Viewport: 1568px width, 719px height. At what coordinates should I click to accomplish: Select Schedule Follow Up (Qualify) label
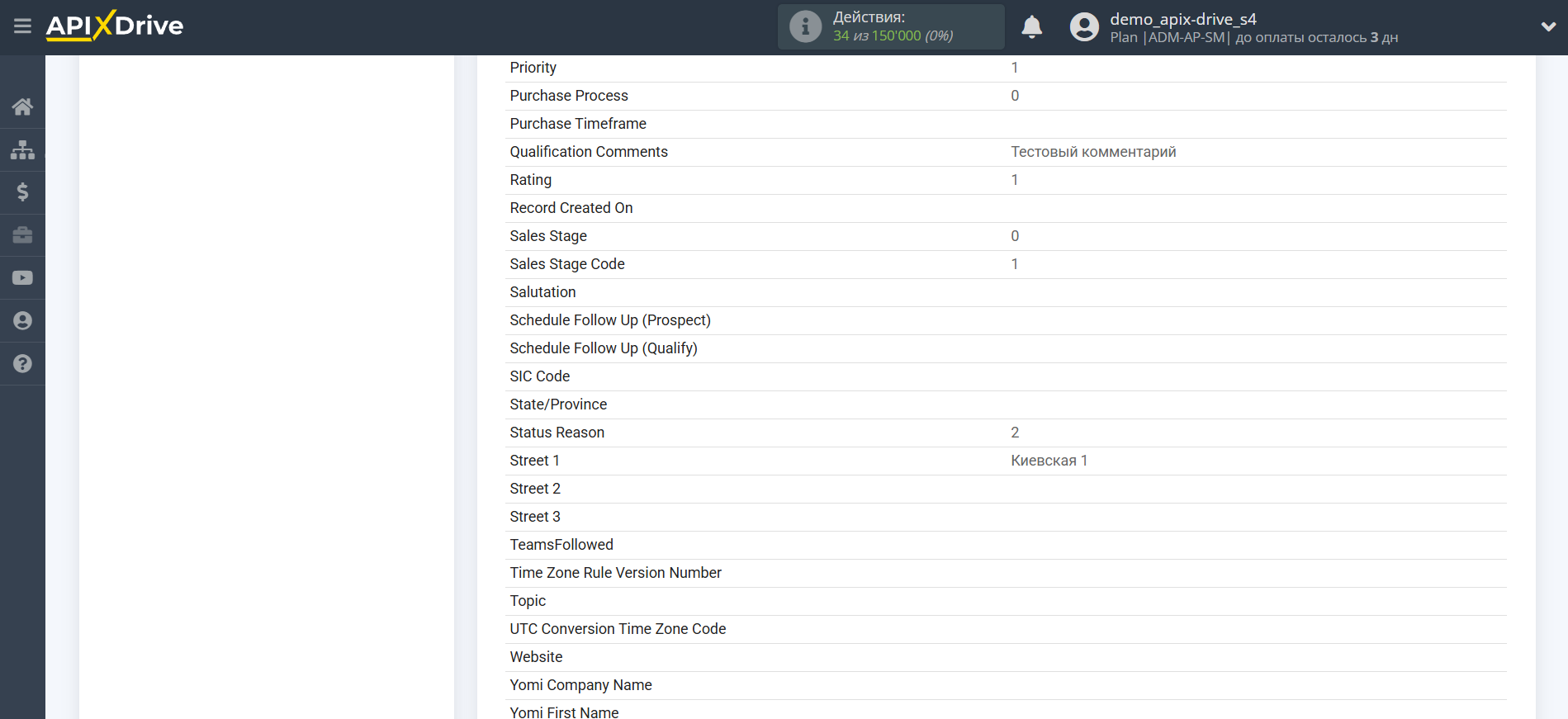click(603, 348)
